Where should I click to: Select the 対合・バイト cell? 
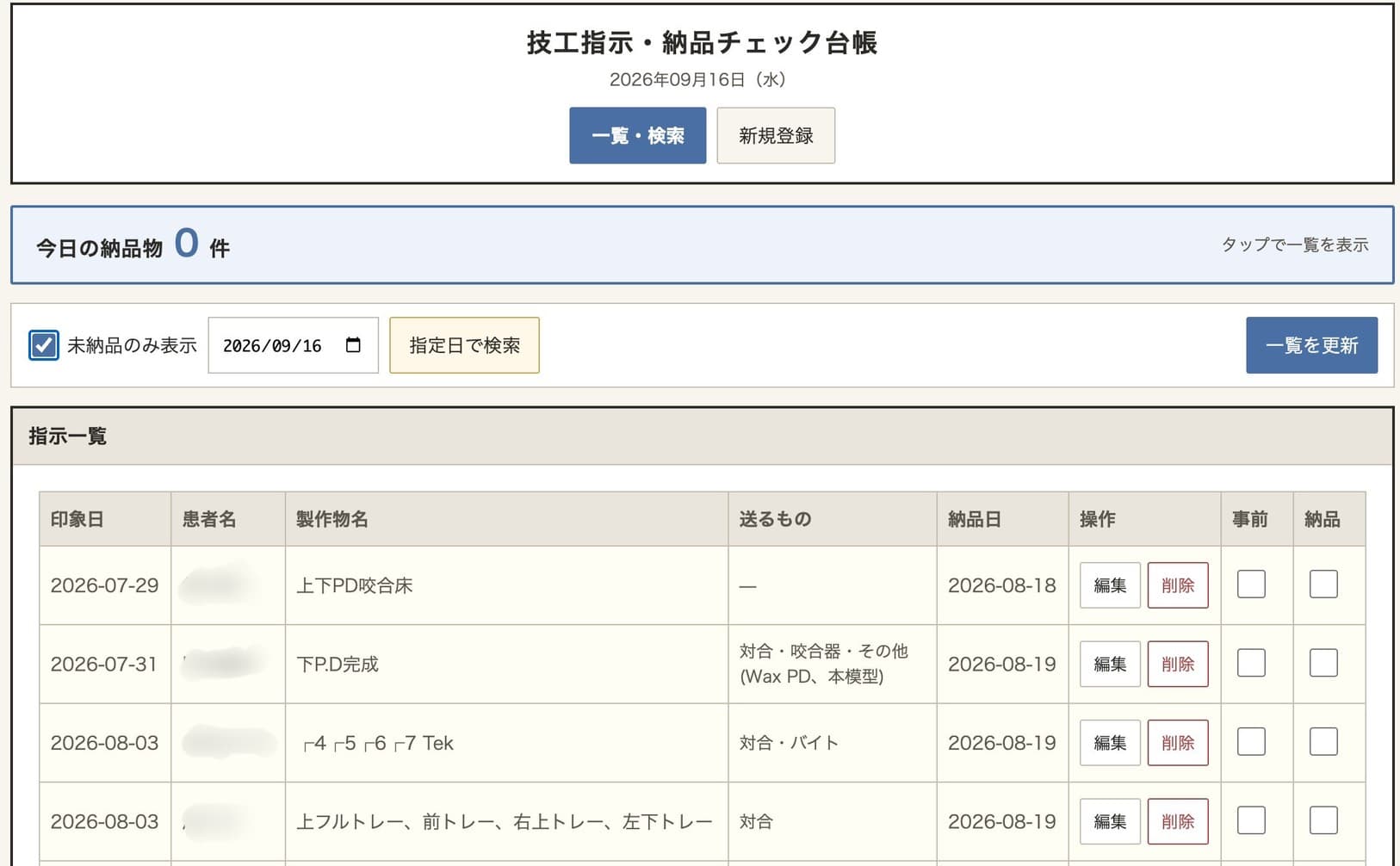[x=833, y=743]
